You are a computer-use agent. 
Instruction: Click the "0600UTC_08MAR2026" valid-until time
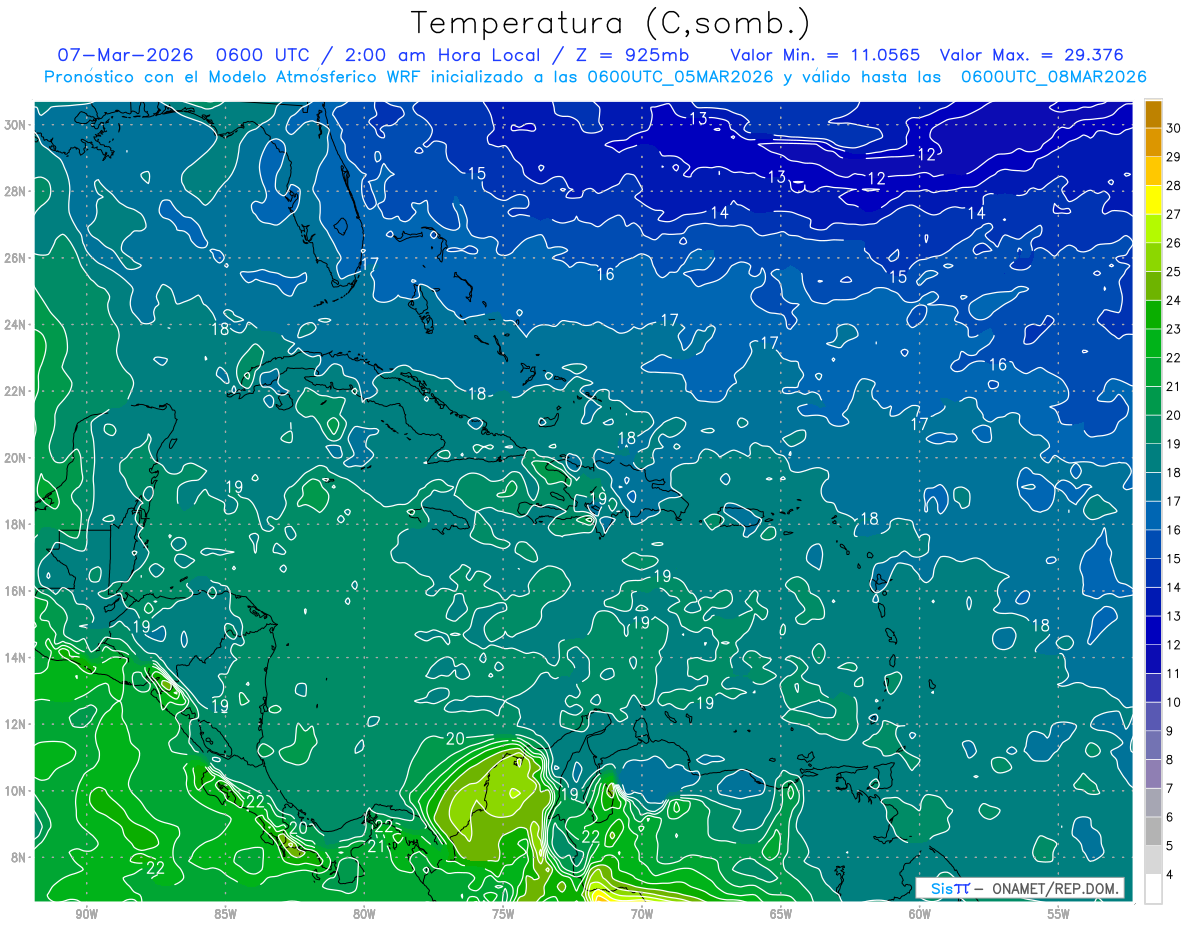[x=1053, y=77]
